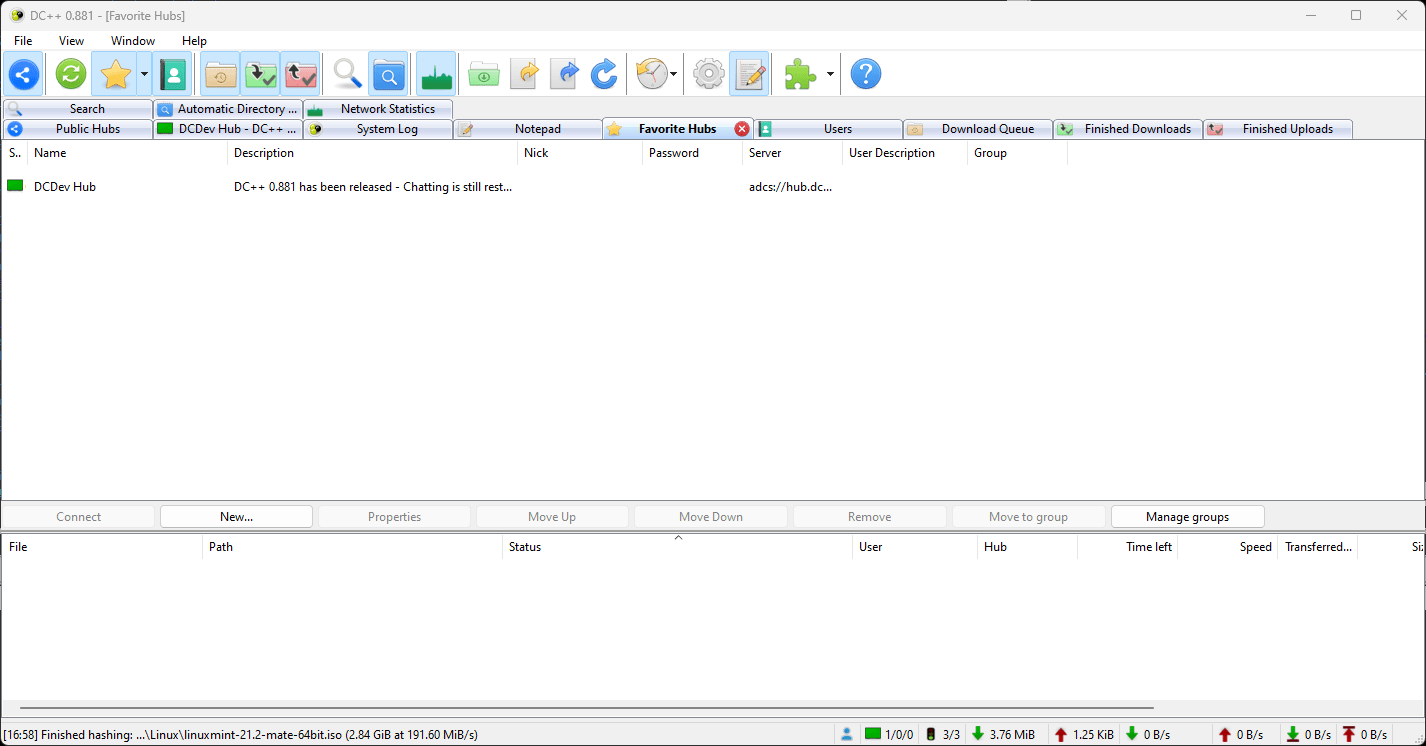This screenshot has height=746, width=1426.
Task: Switch to the System Log tab
Action: pyautogui.click(x=378, y=129)
